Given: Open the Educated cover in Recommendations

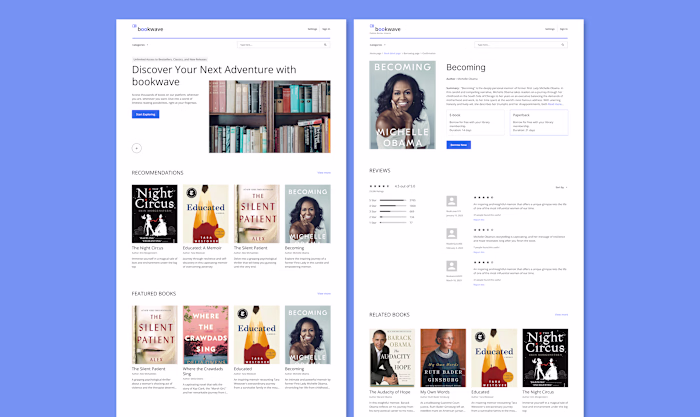Looking at the screenshot, I should (x=205, y=214).
